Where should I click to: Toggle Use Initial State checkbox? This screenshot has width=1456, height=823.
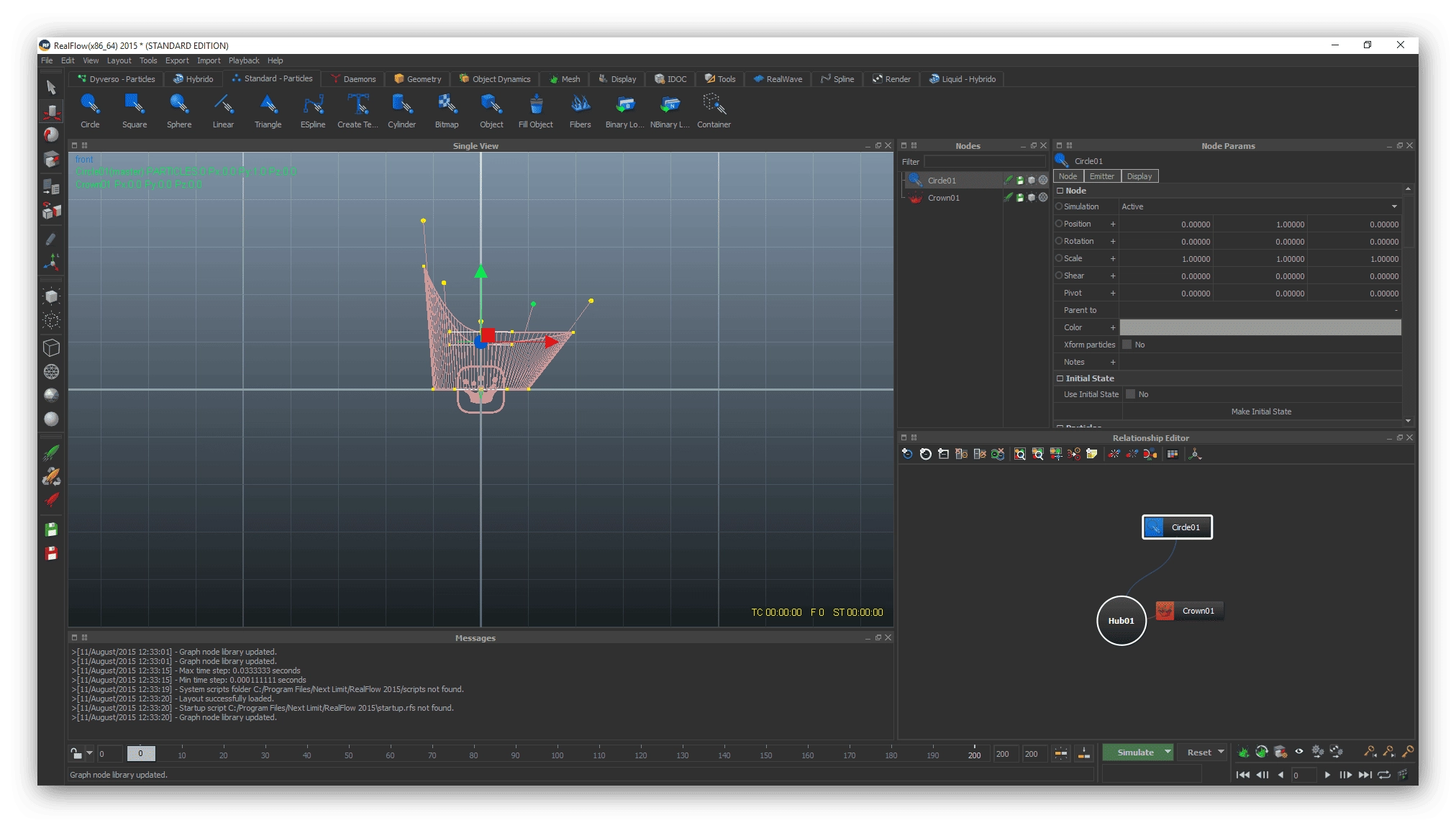pyautogui.click(x=1130, y=394)
